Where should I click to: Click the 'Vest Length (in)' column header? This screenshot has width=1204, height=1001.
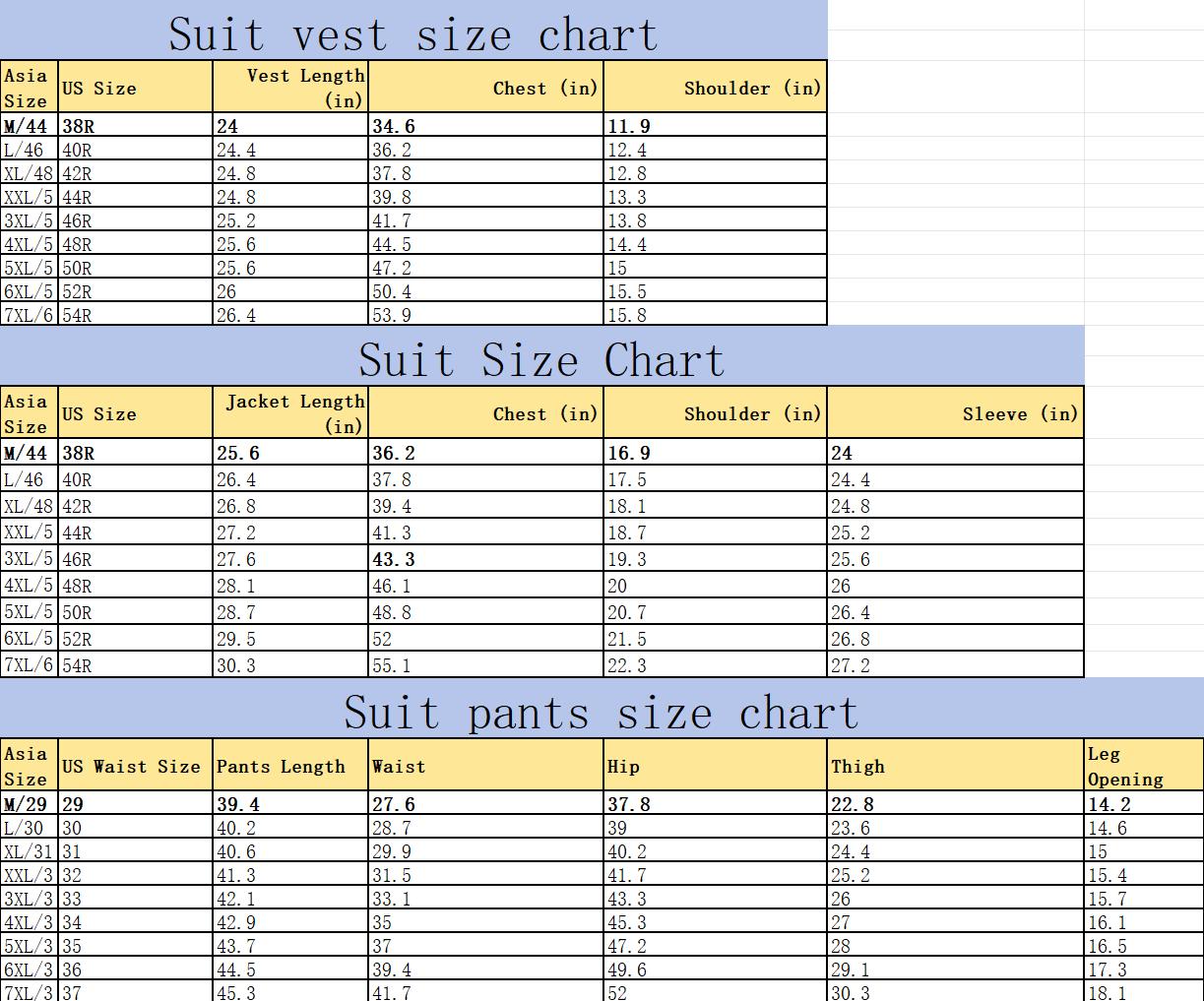291,87
